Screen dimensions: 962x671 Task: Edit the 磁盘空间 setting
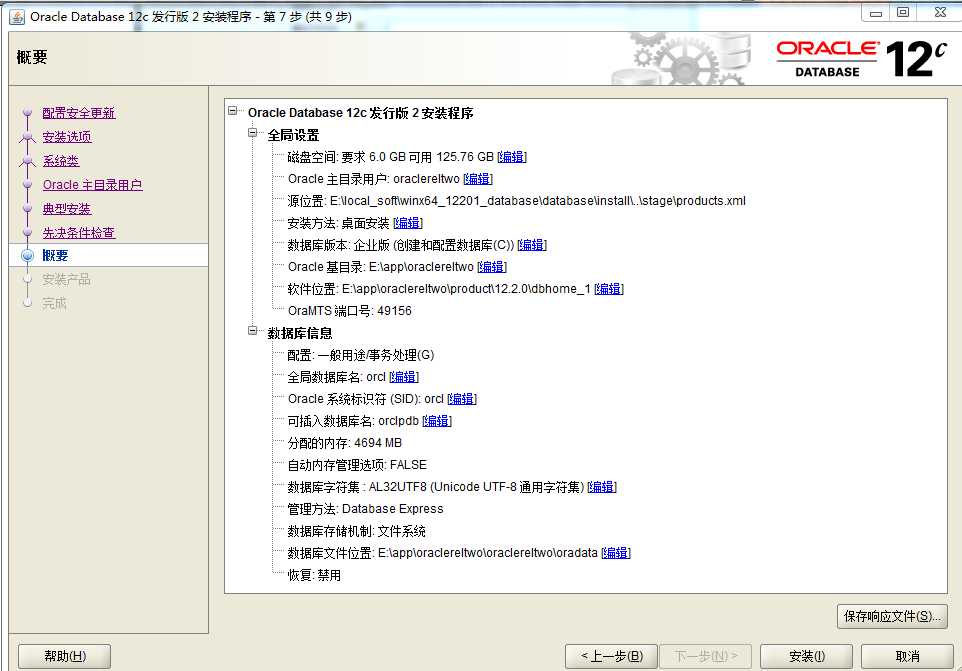512,157
